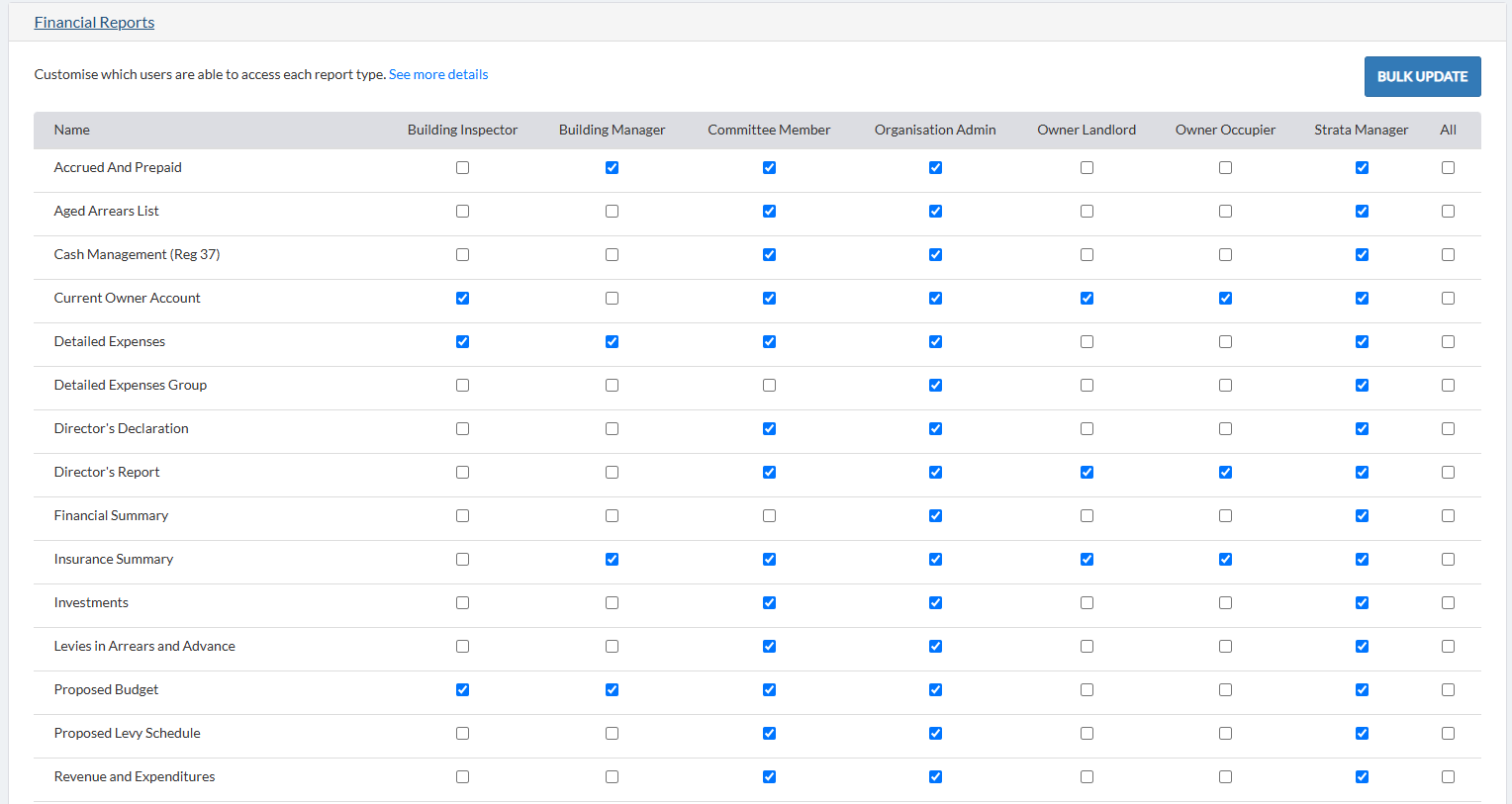Uncheck Owner Landlord for Director's Report
Viewport: 1512px width, 804px height.
coord(1087,472)
